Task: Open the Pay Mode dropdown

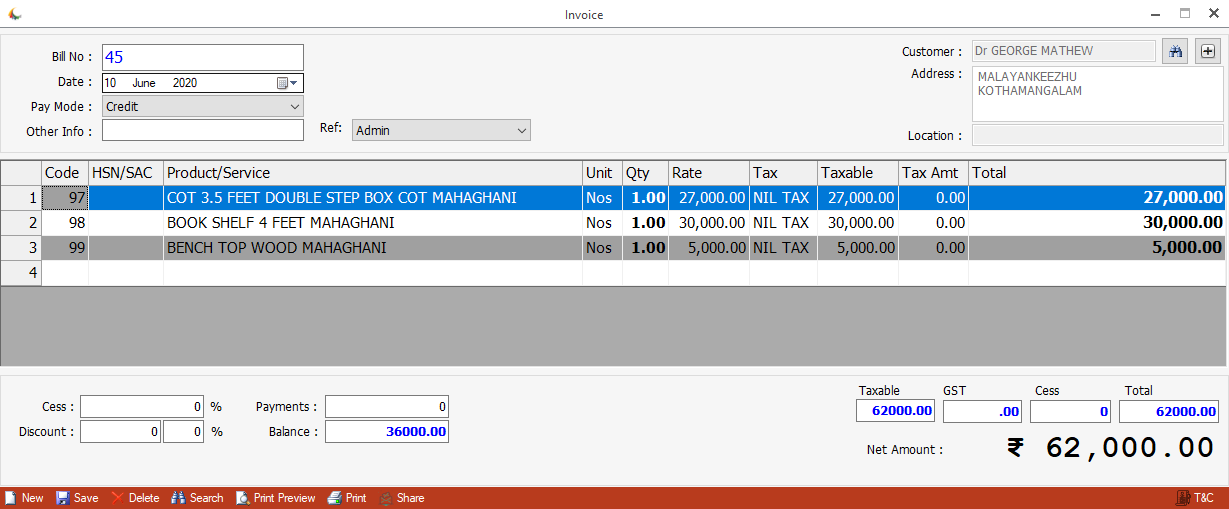Action: click(294, 106)
